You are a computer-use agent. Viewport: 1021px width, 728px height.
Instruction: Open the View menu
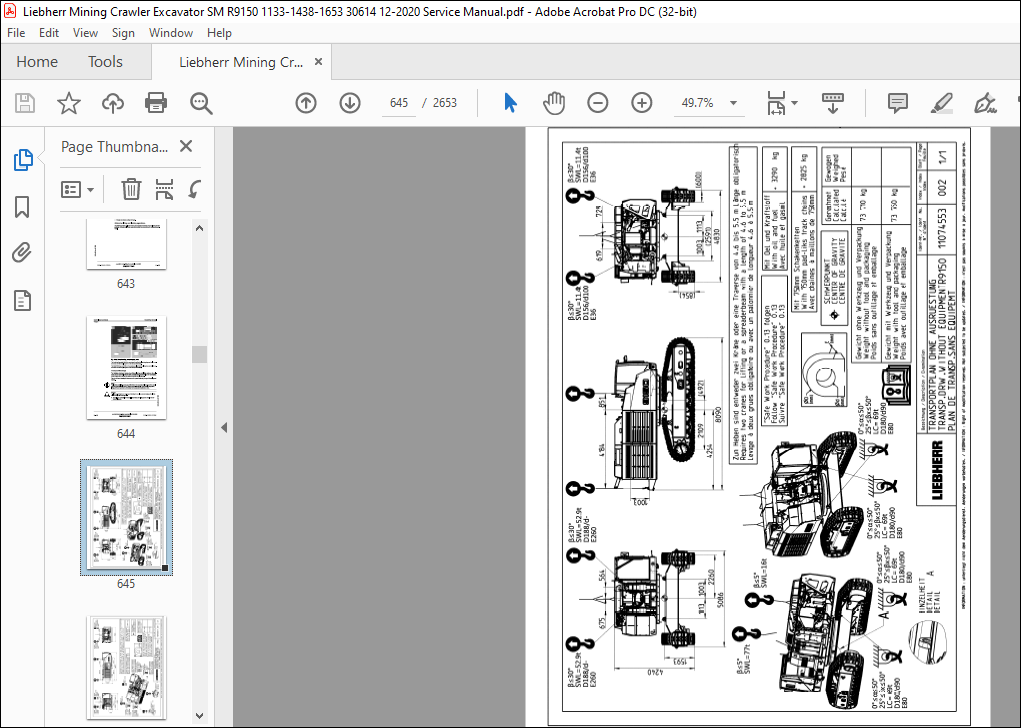pos(85,33)
